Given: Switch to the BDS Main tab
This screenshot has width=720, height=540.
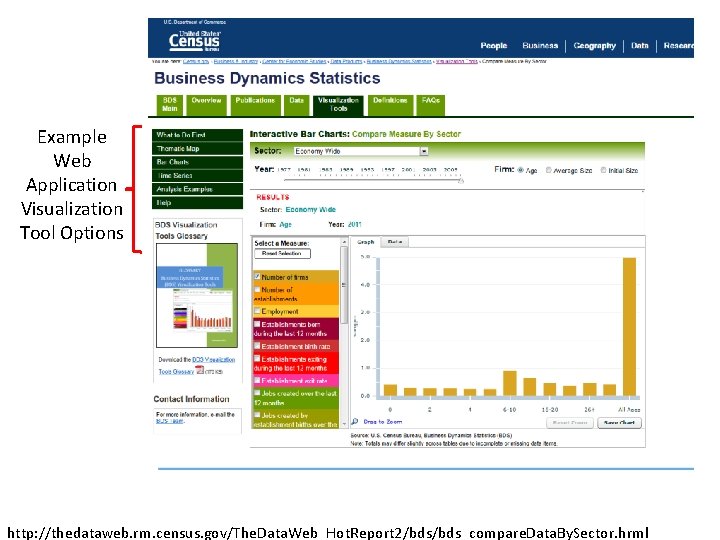Looking at the screenshot, I should point(169,105).
